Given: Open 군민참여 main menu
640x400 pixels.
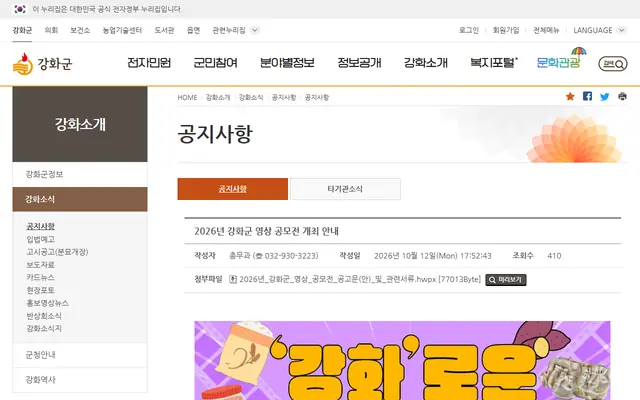Looking at the screenshot, I should click(x=216, y=63).
